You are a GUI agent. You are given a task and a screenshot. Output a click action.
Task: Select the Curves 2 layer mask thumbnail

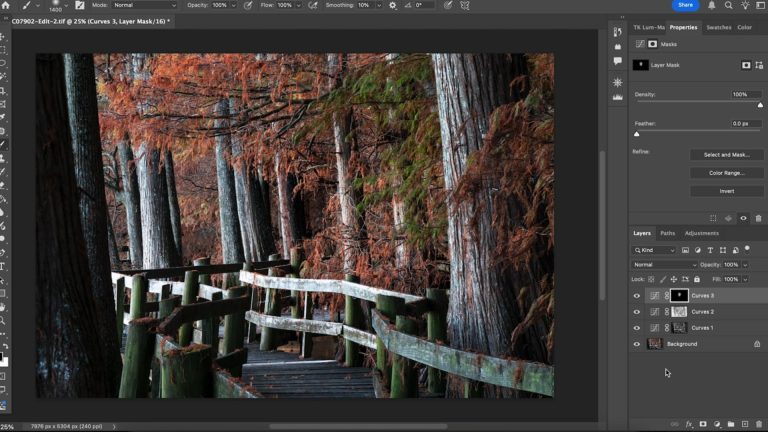click(679, 312)
